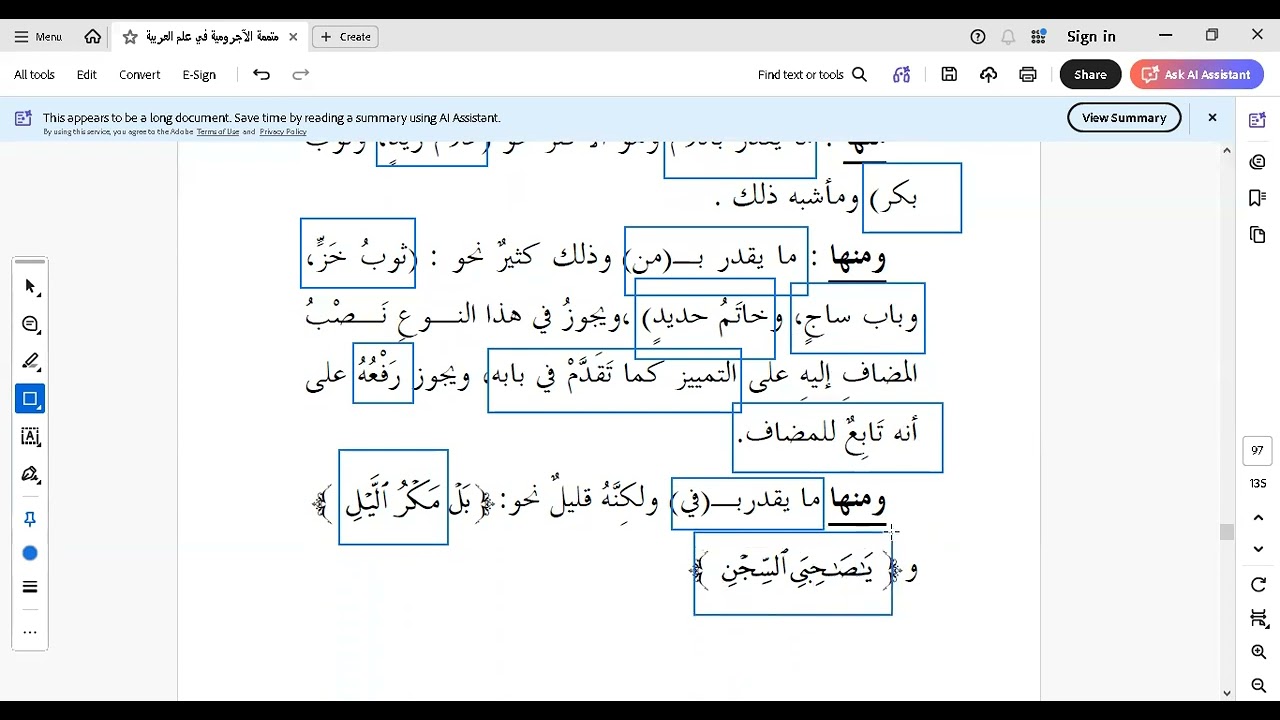This screenshot has height=720, width=1280.
Task: Star the current document tab
Action: tap(130, 37)
